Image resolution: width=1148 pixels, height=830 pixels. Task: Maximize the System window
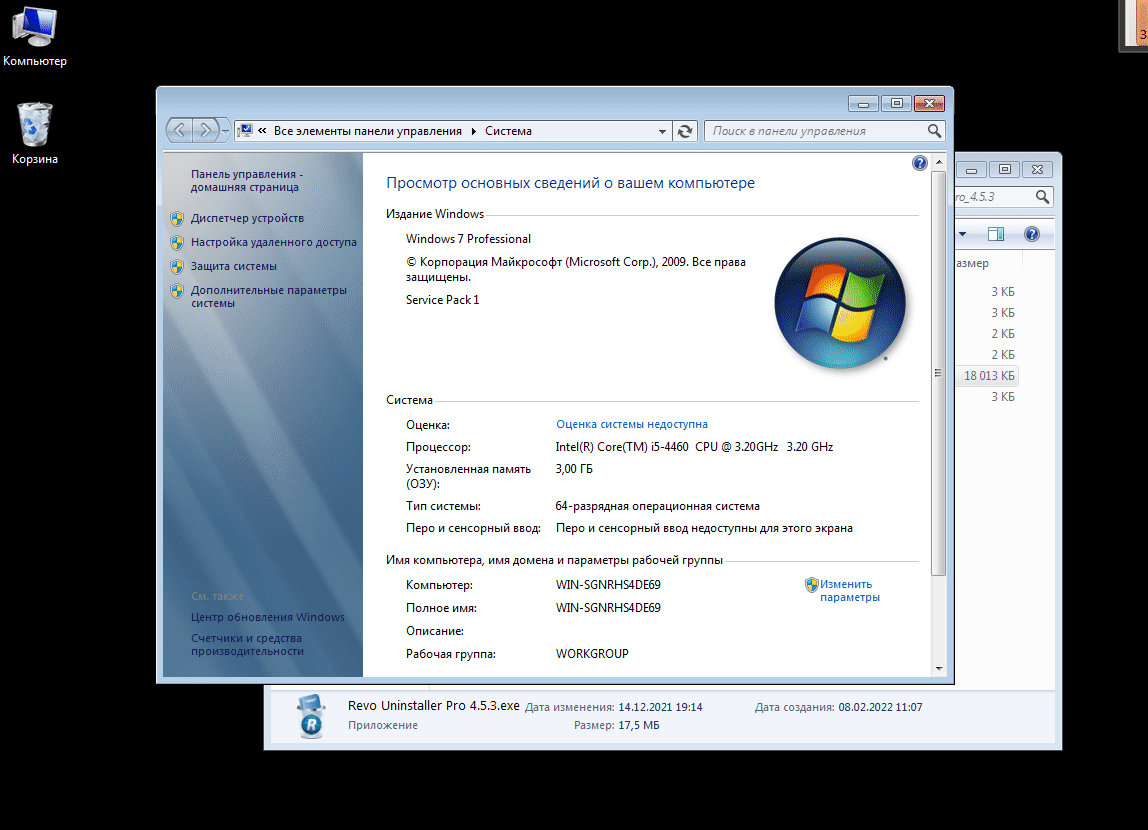[x=896, y=104]
